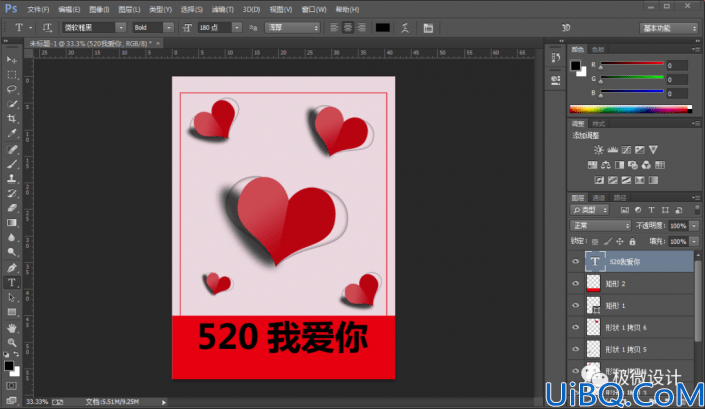Open the layer opacity 不透明度 dropdown arrow
The height and width of the screenshot is (409, 705).
[x=694, y=226]
